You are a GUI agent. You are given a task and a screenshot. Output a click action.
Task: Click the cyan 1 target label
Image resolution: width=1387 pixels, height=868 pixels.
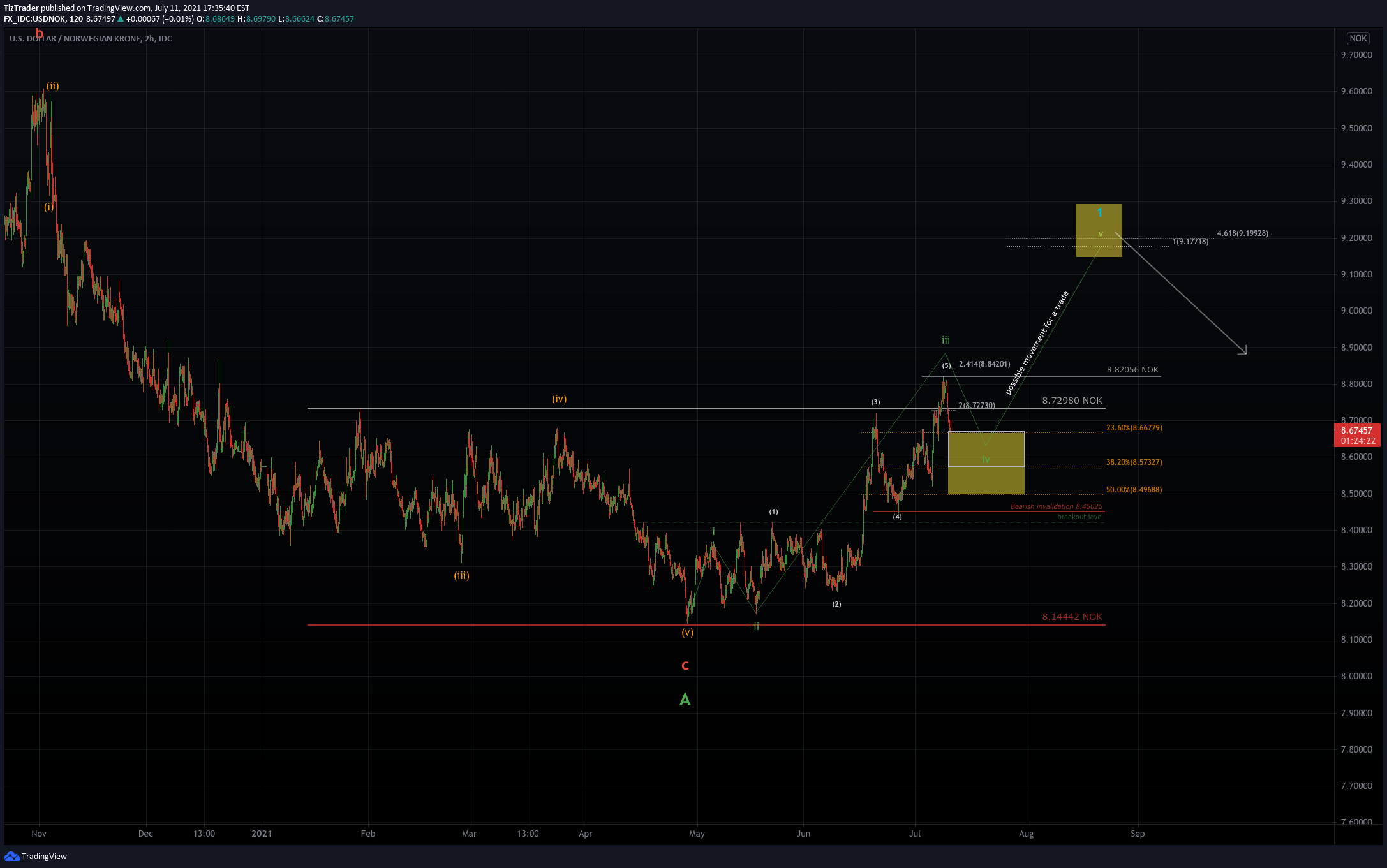point(1100,213)
